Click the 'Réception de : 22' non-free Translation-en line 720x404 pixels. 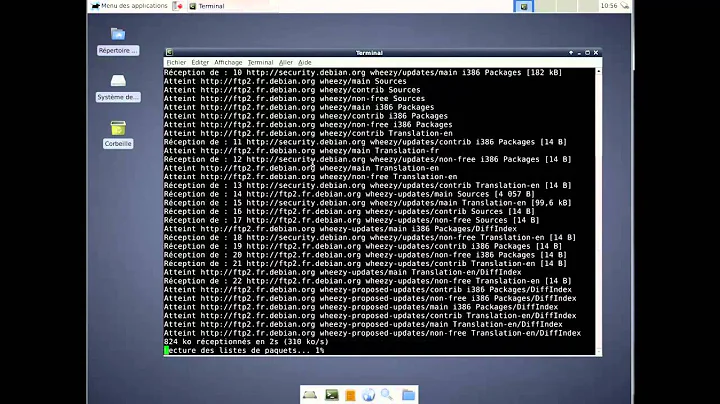(367, 281)
